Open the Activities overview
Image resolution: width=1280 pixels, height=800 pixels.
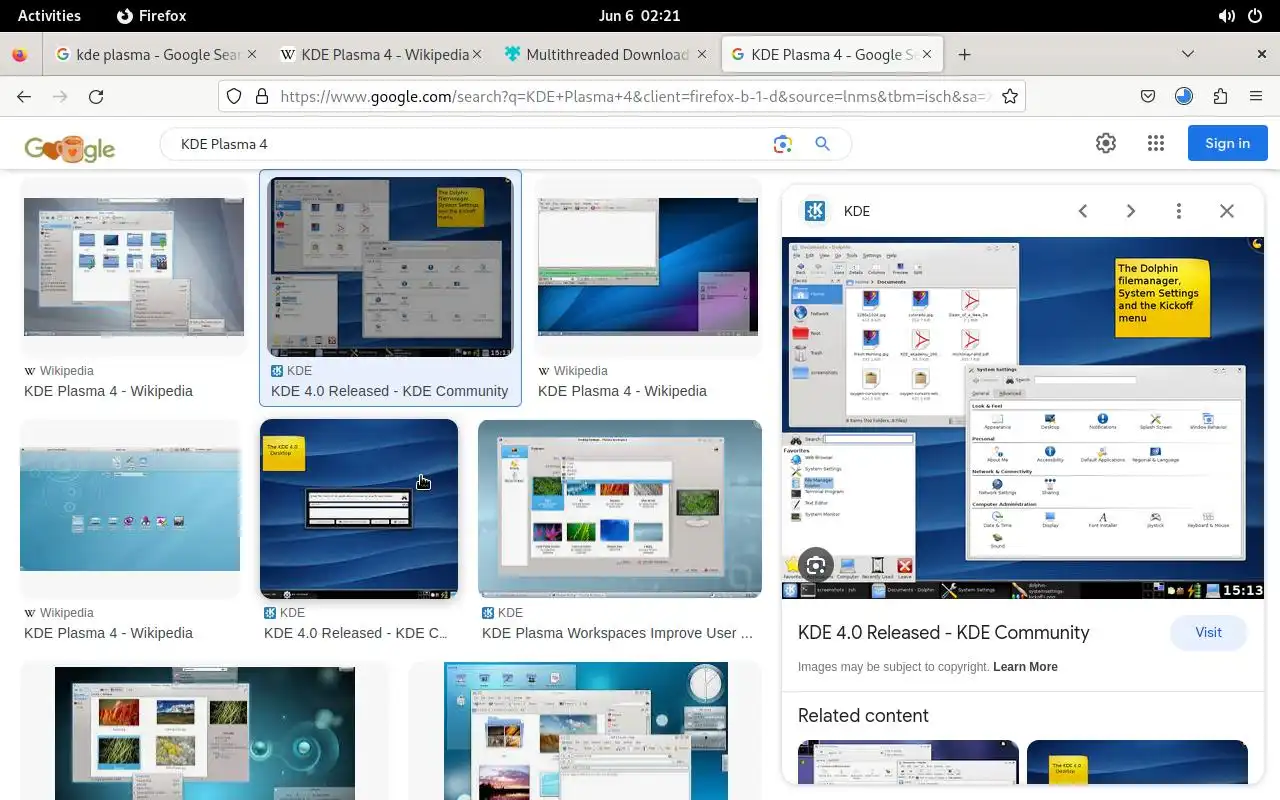[x=49, y=16]
